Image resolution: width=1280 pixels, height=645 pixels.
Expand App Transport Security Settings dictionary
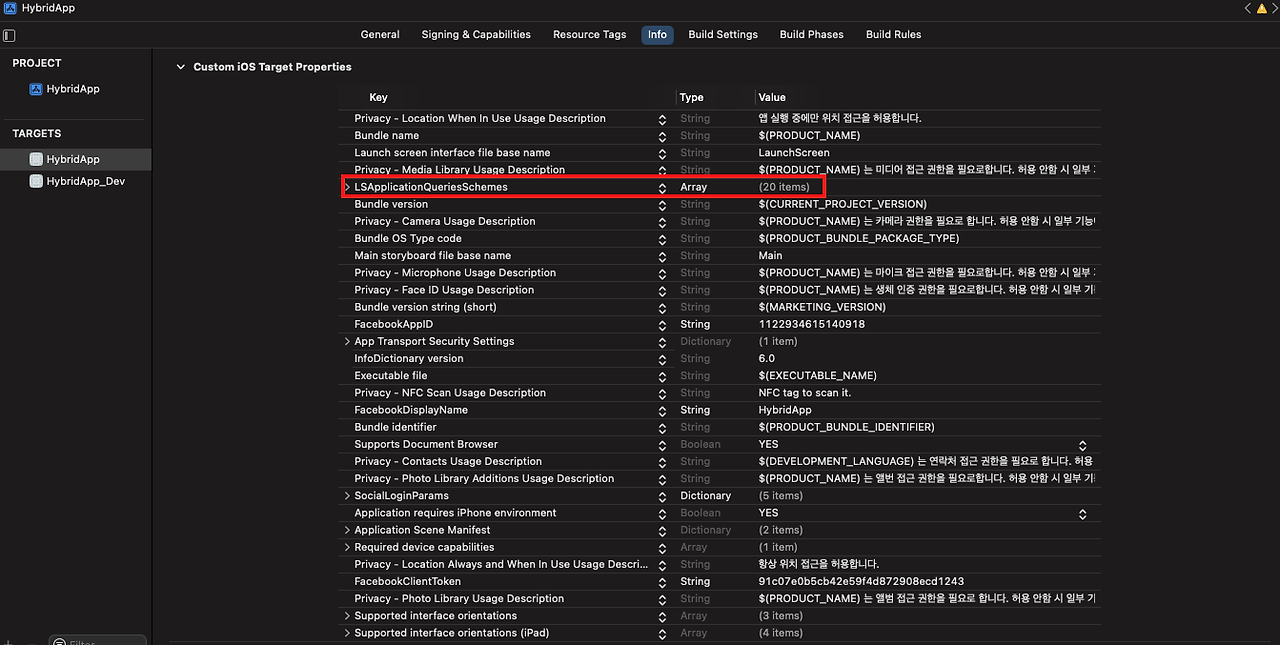[x=347, y=342]
